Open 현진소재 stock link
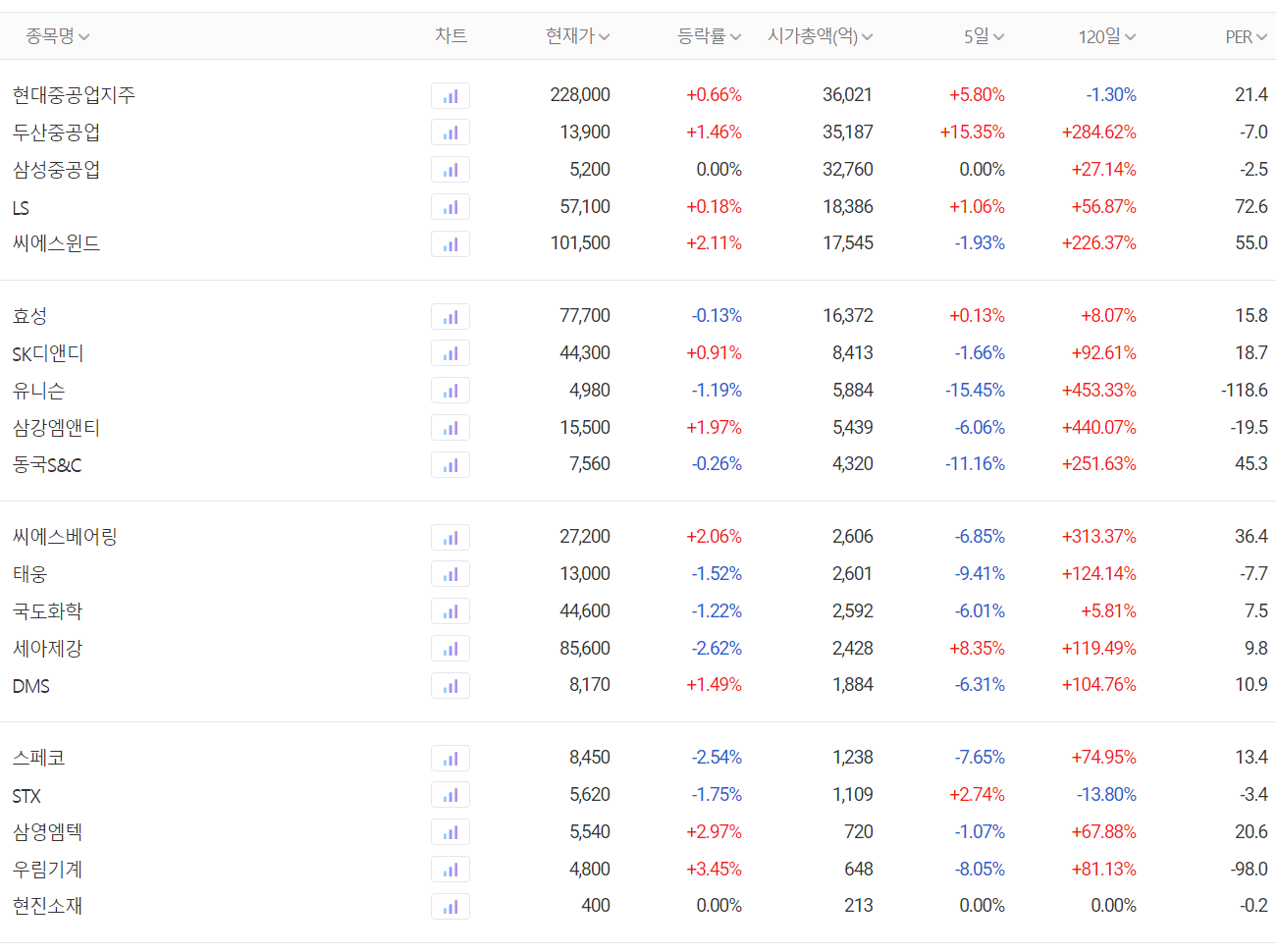The width and height of the screenshot is (1276, 952). point(47,906)
